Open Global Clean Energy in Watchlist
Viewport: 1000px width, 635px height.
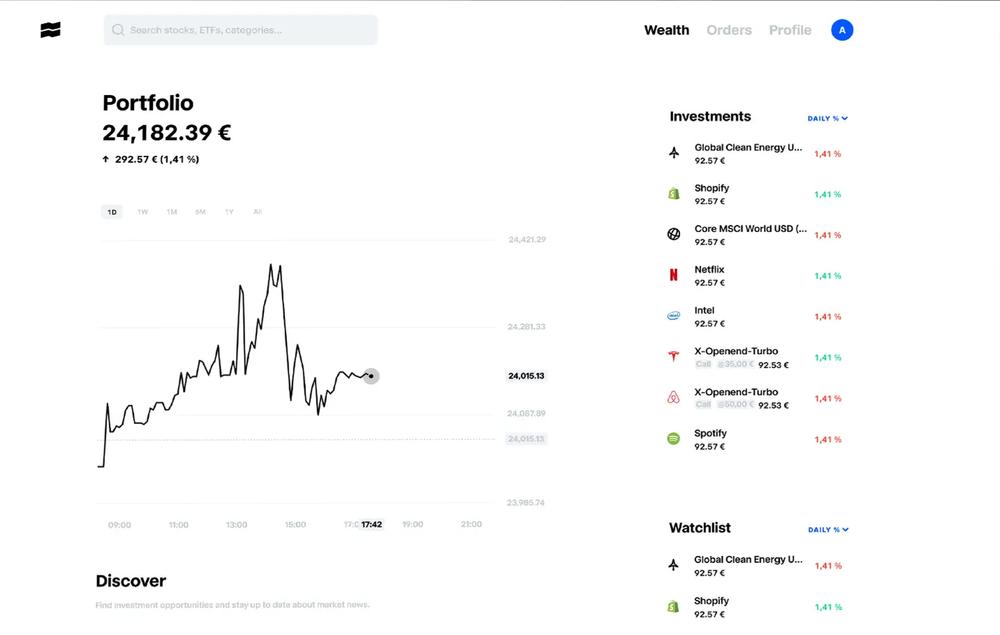tap(755, 566)
